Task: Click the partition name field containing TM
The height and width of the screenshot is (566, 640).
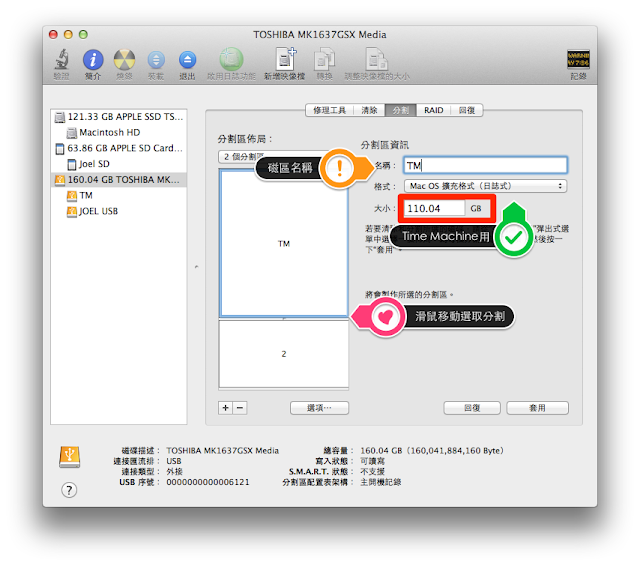Action: 485,165
